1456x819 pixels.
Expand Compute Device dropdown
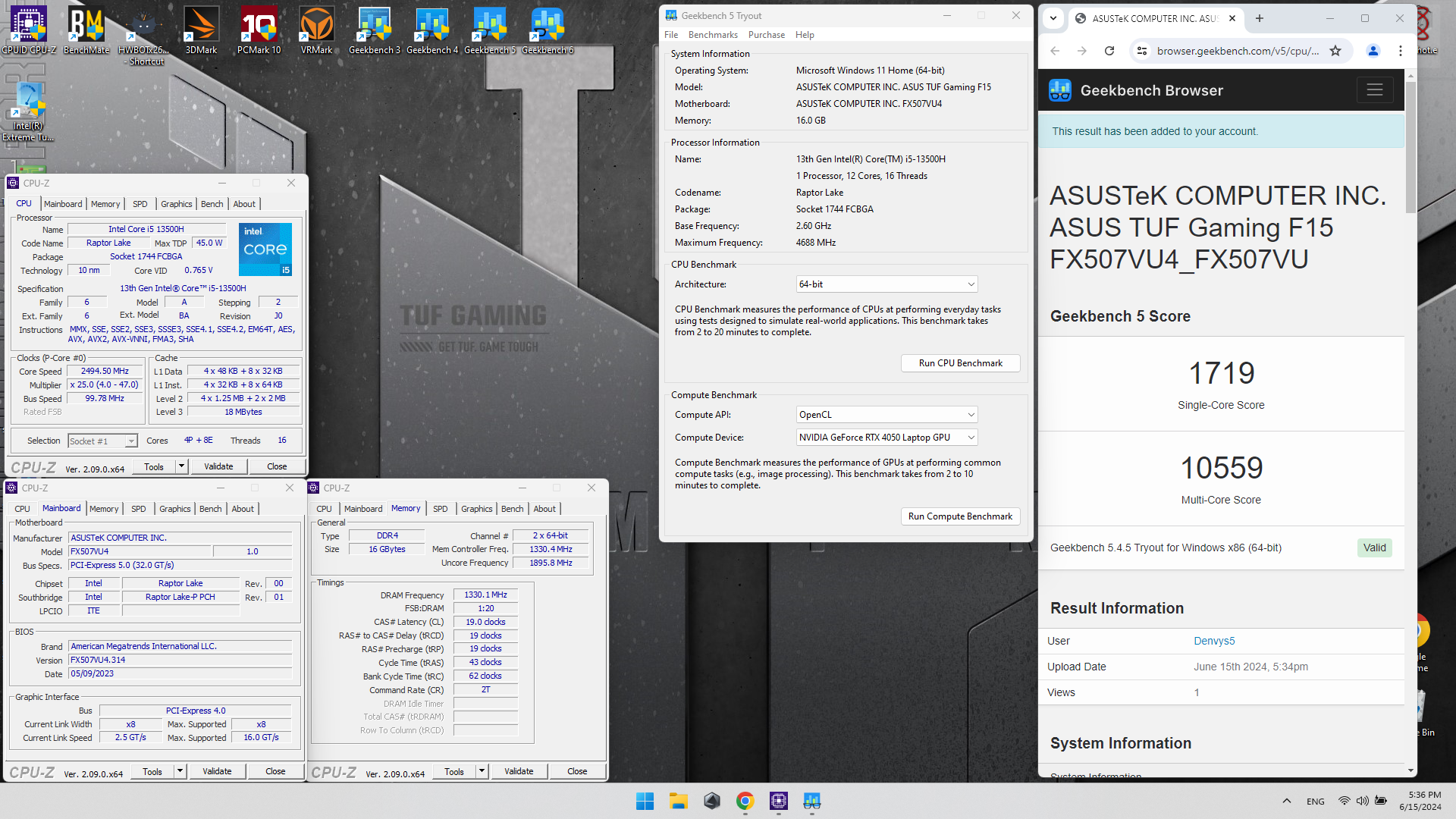pyautogui.click(x=886, y=438)
